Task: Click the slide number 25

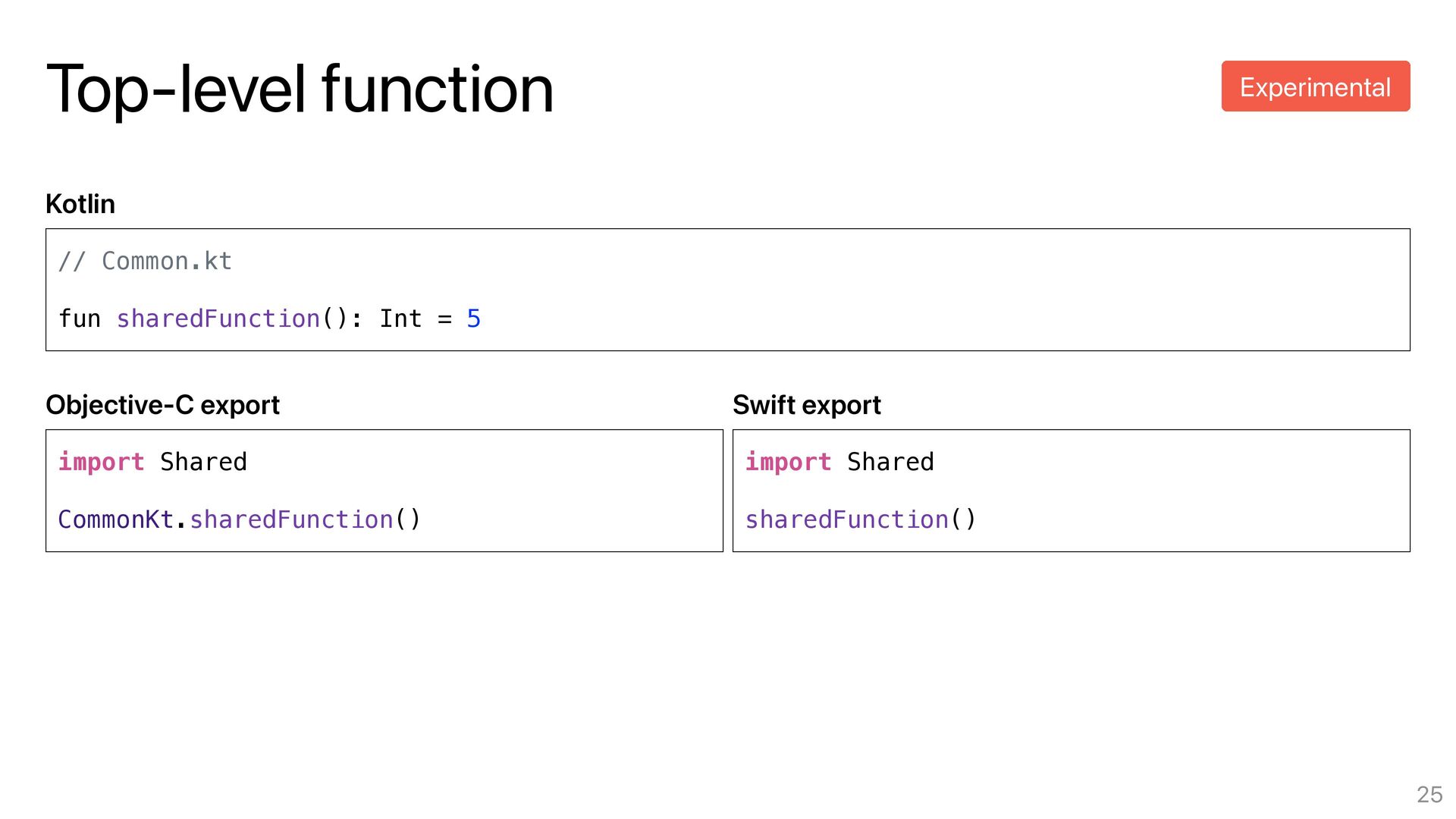Action: click(x=1429, y=794)
